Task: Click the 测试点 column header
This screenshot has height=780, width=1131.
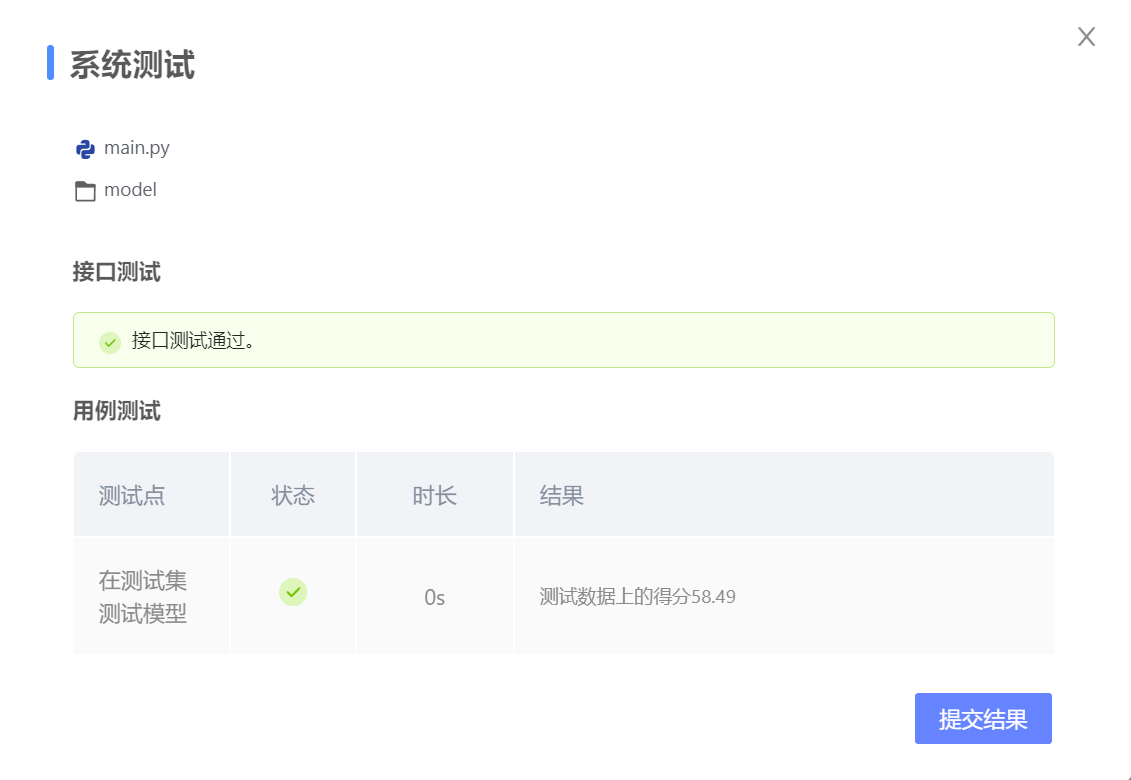Action: click(132, 495)
